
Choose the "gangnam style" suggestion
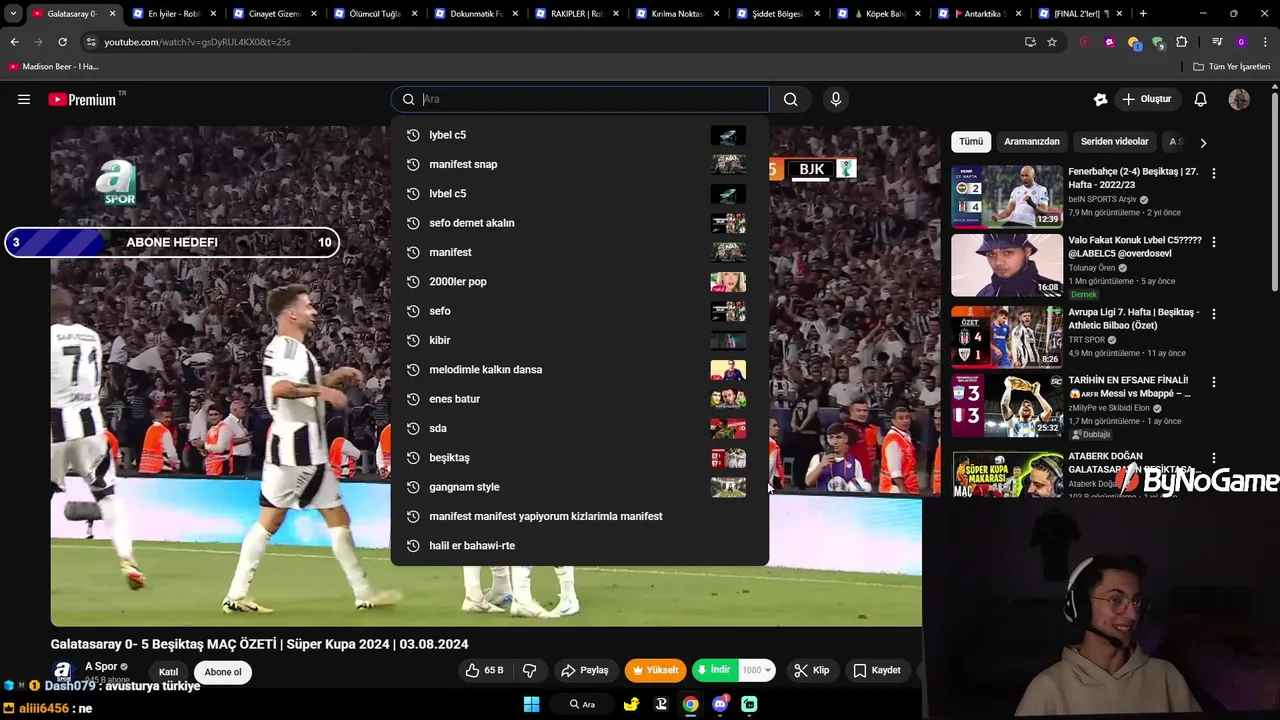(580, 487)
